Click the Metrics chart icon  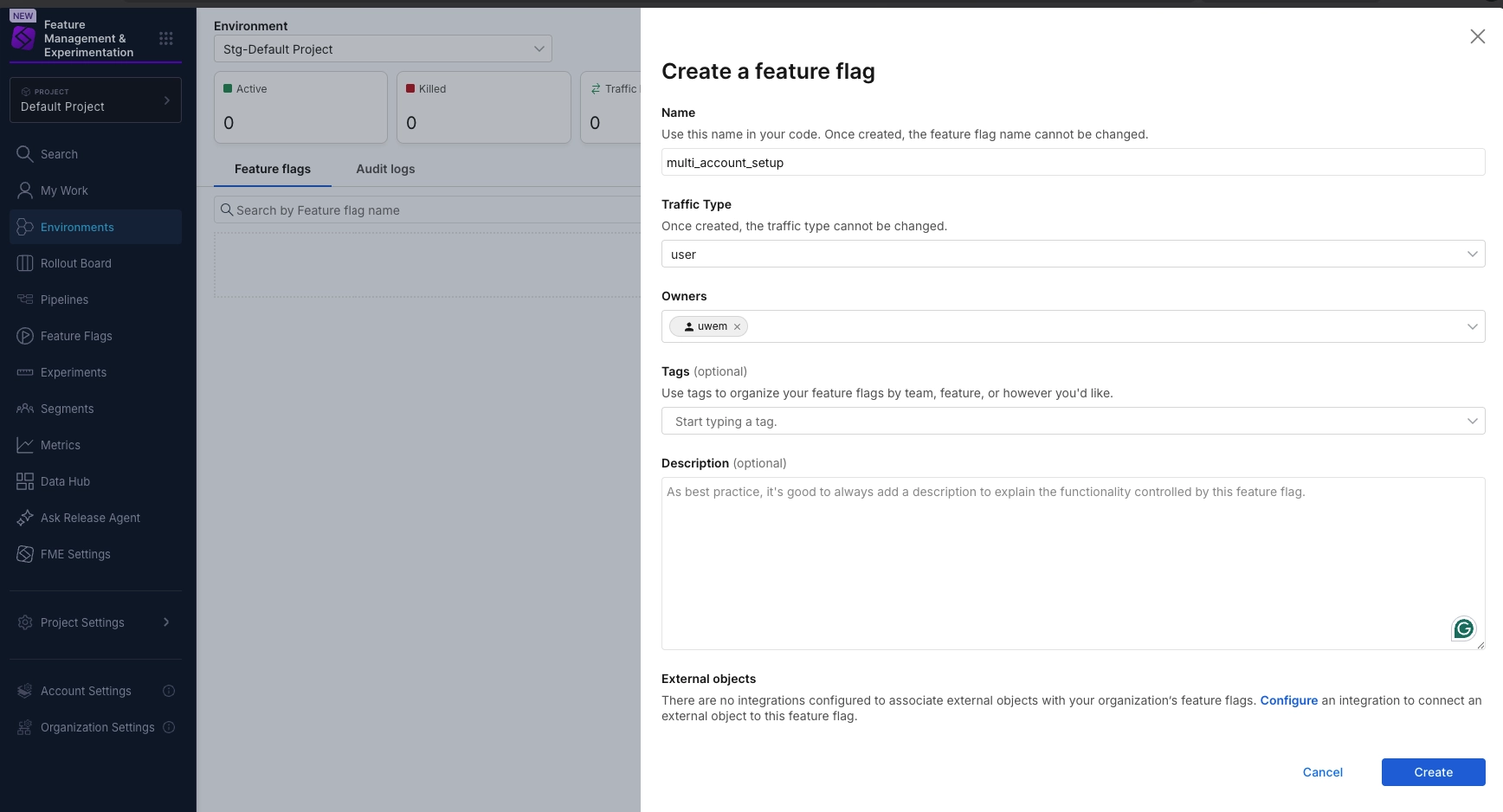(x=25, y=445)
